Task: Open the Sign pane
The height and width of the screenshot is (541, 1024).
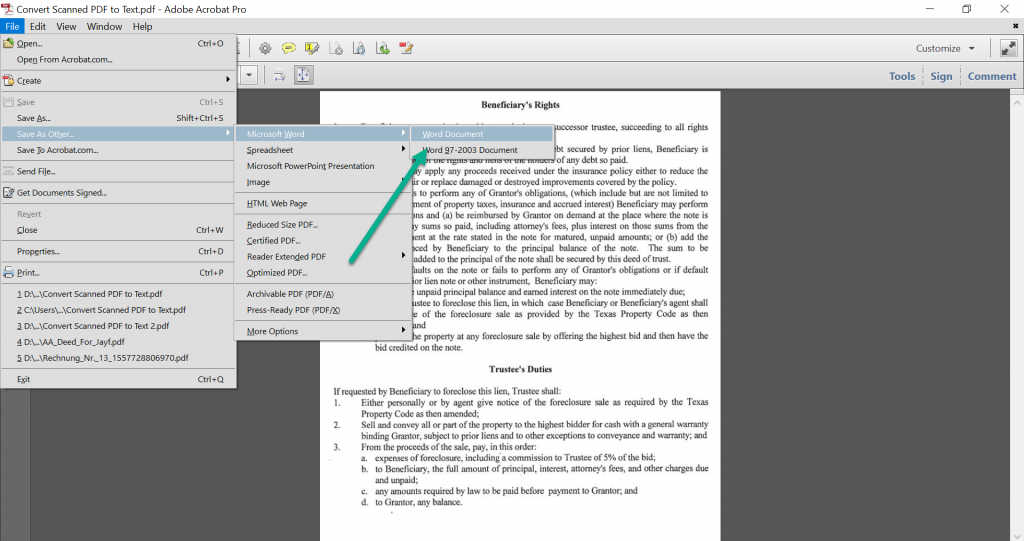Action: (x=941, y=76)
